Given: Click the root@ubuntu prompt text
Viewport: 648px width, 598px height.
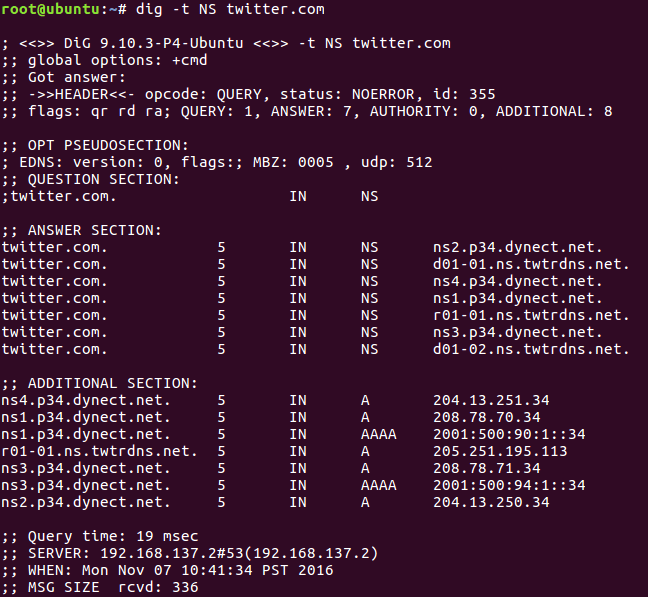Looking at the screenshot, I should click(50, 9).
